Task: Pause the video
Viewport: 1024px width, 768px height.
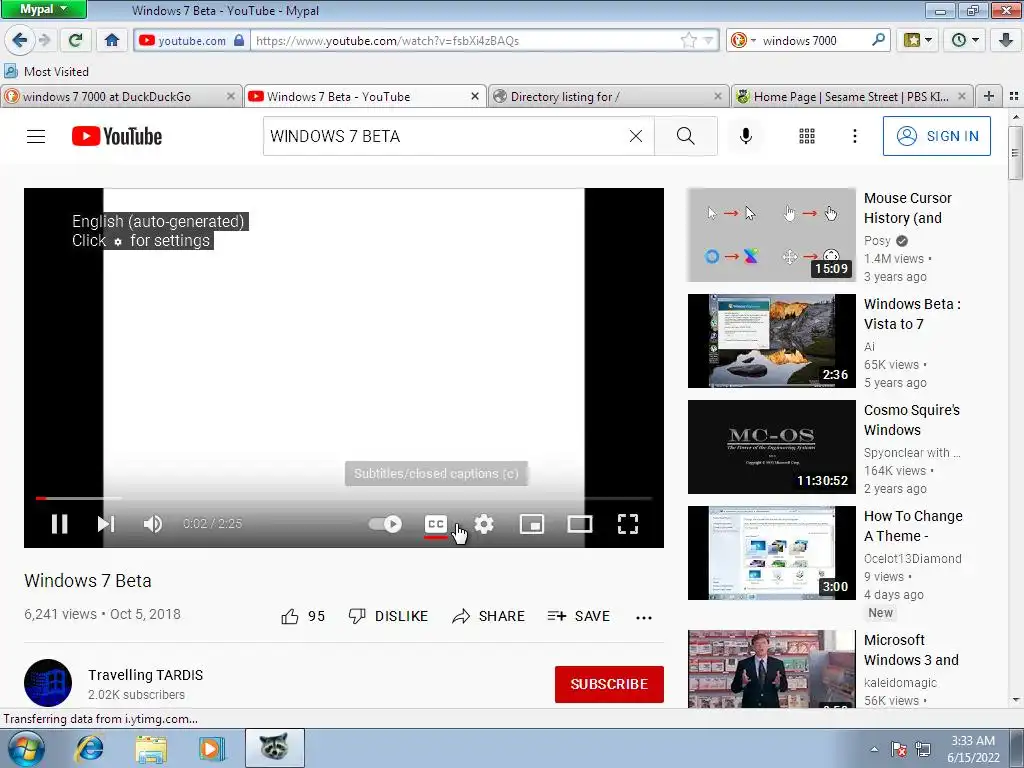Action: (x=59, y=524)
